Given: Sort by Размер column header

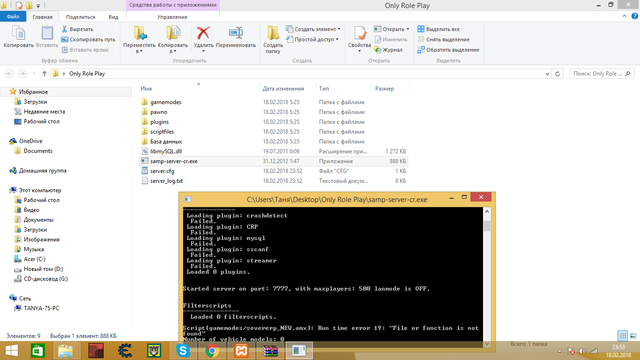Looking at the screenshot, I should click(x=384, y=89).
